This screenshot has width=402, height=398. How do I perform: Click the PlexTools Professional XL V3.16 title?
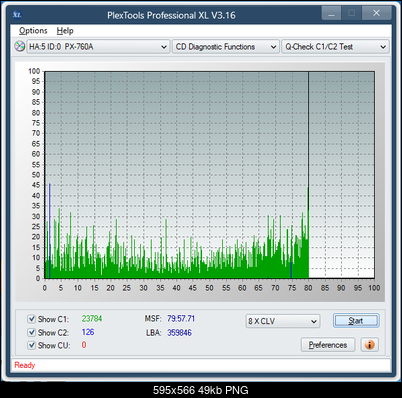[171, 15]
